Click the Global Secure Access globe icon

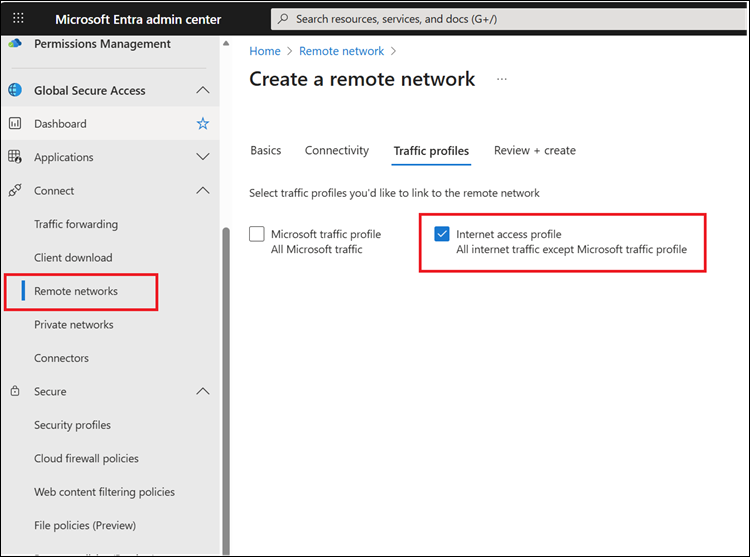[15, 90]
